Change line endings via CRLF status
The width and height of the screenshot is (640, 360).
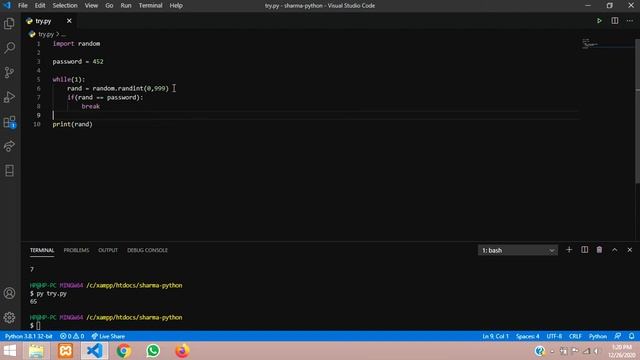pyautogui.click(x=575, y=336)
